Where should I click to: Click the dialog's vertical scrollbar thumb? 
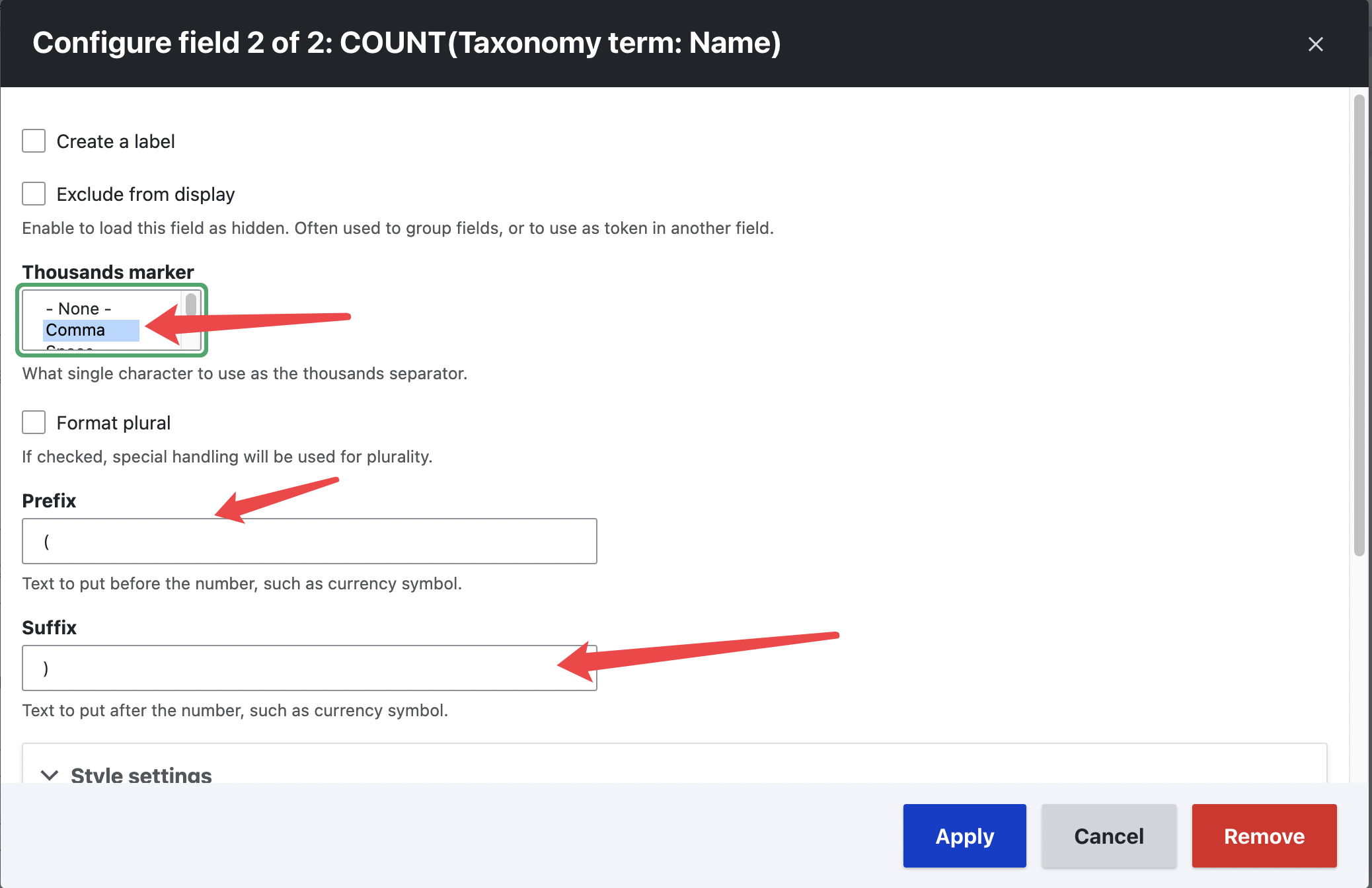[x=1359, y=324]
